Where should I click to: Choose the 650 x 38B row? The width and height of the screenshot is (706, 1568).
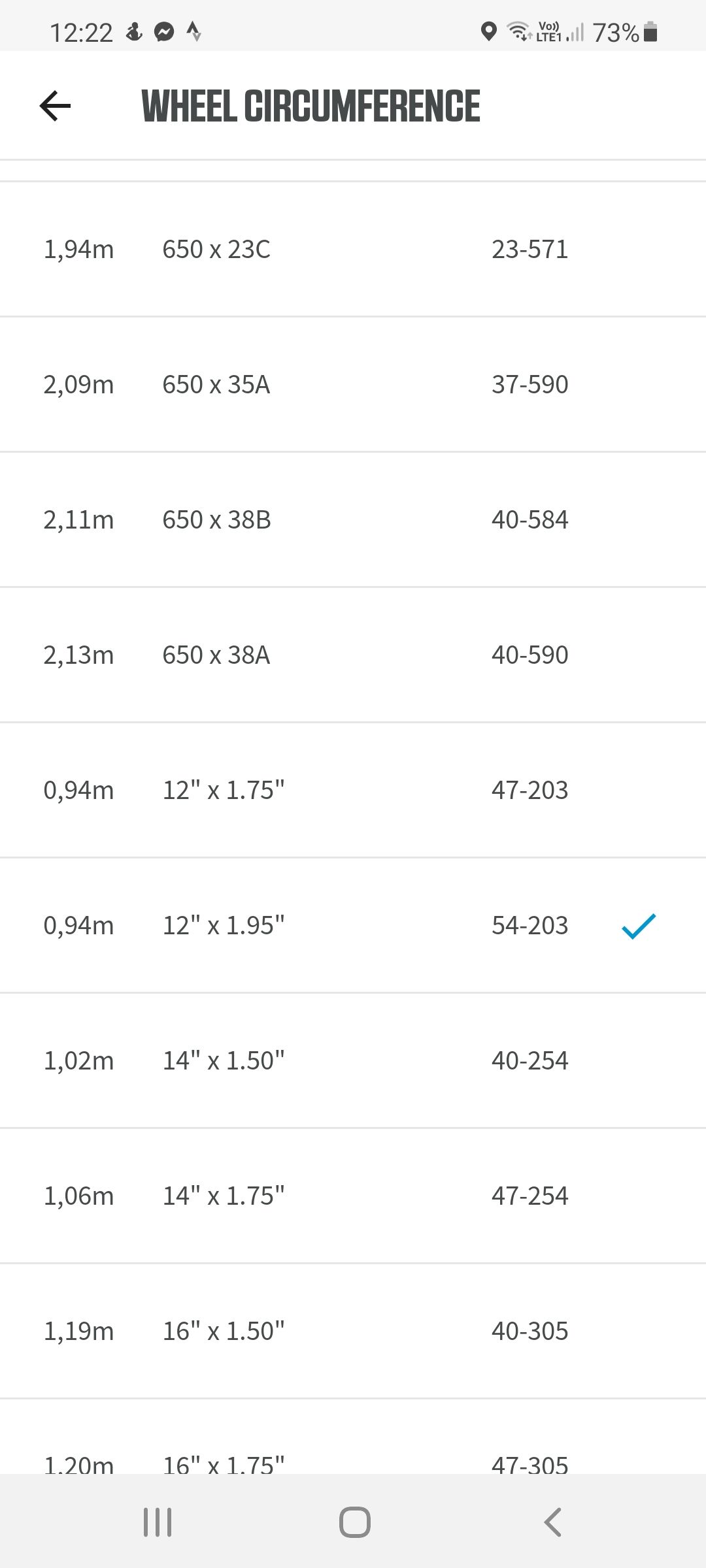353,520
